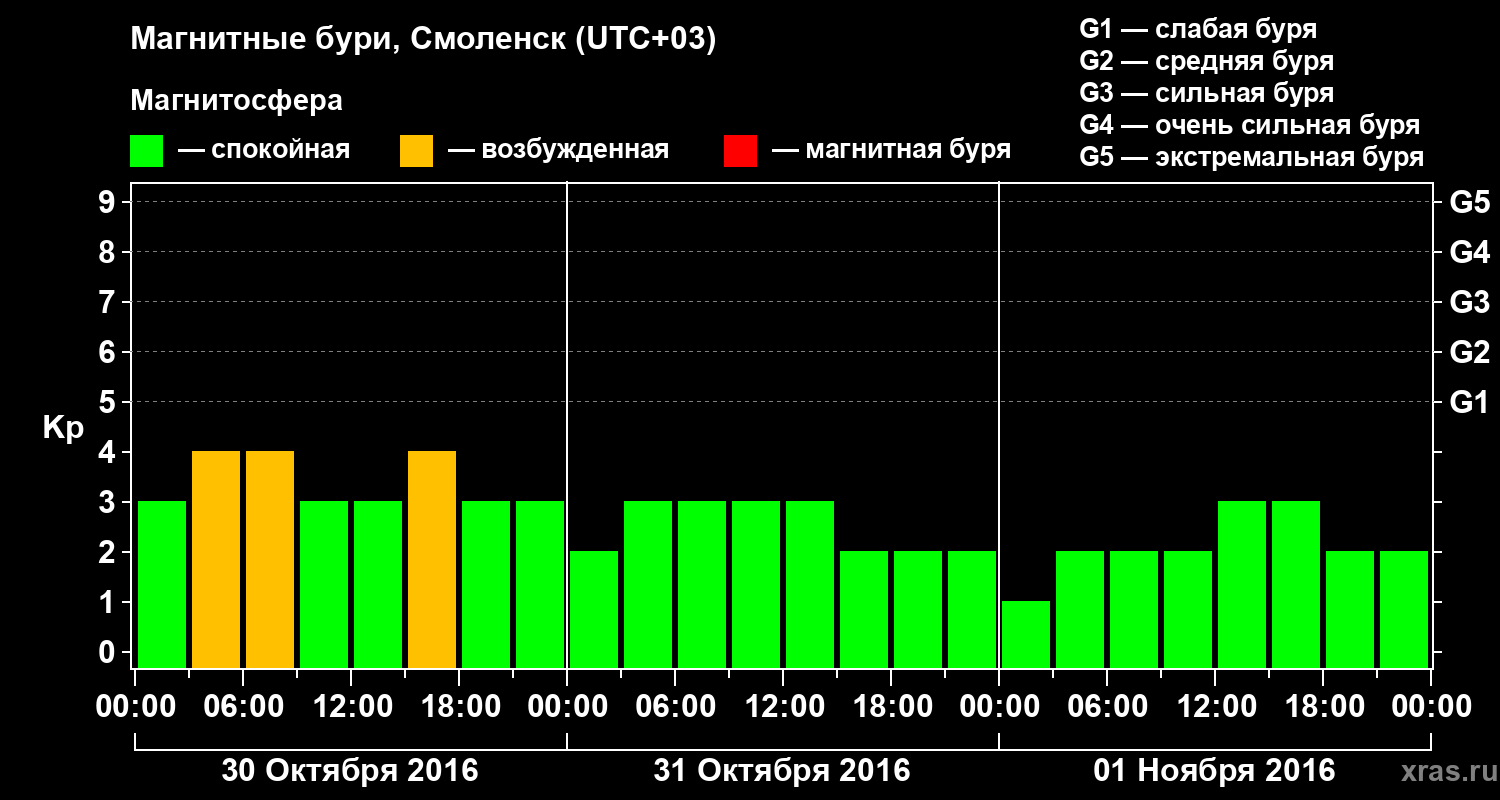Click the last green bar, 21:00–00:00 on 01 Ноября
The image size is (1500, 800).
pos(1404,609)
